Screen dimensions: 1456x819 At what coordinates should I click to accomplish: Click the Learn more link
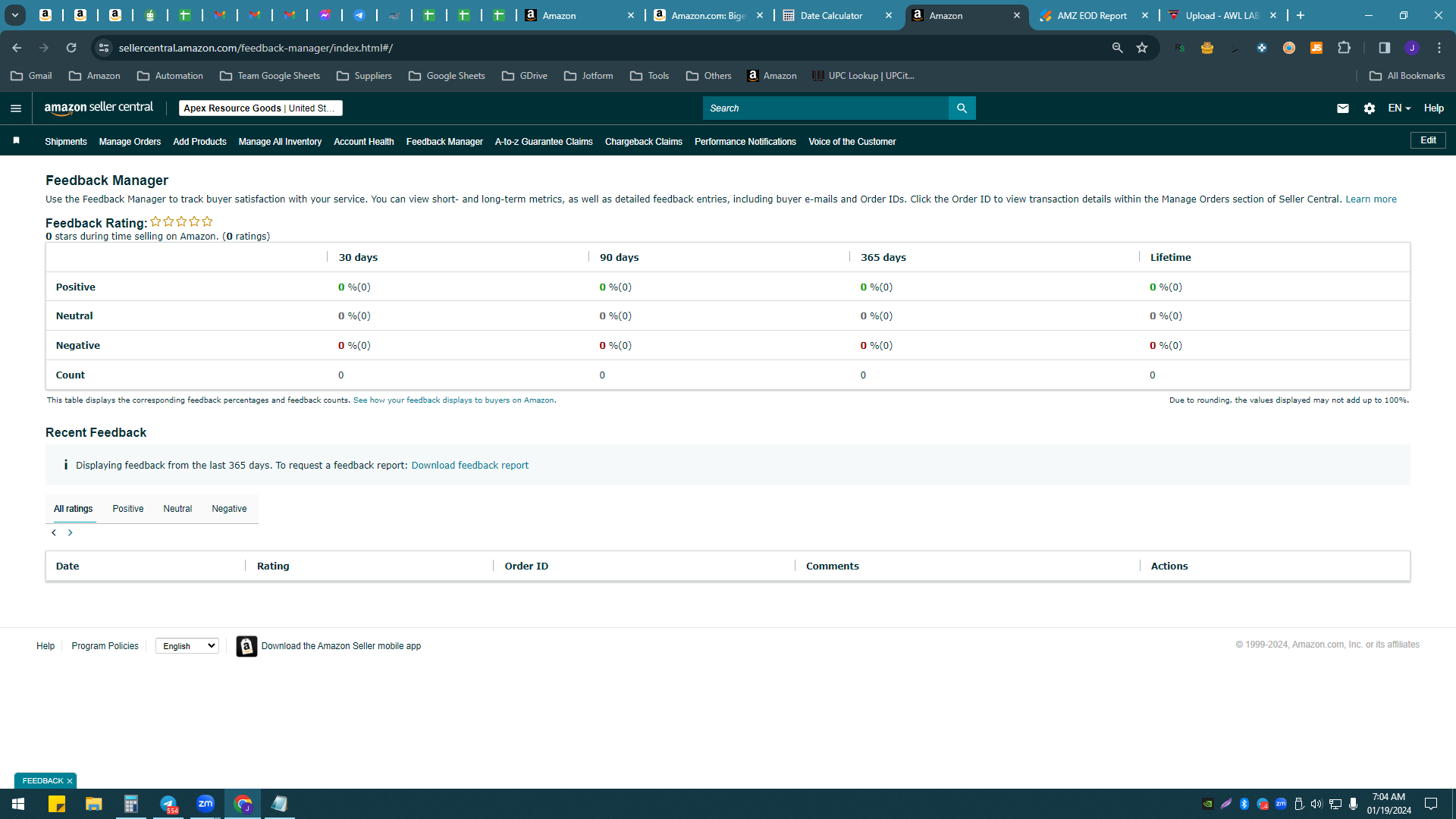[x=1371, y=199]
